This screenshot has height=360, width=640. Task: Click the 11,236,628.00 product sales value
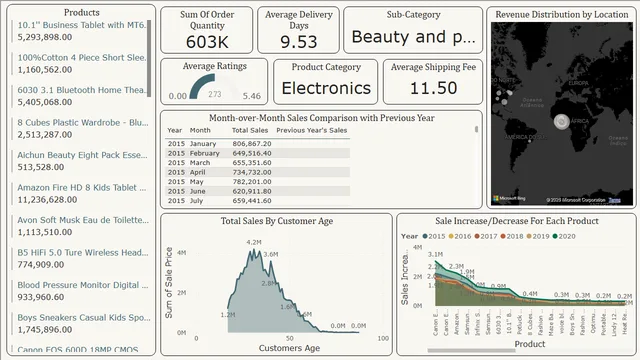47,200
